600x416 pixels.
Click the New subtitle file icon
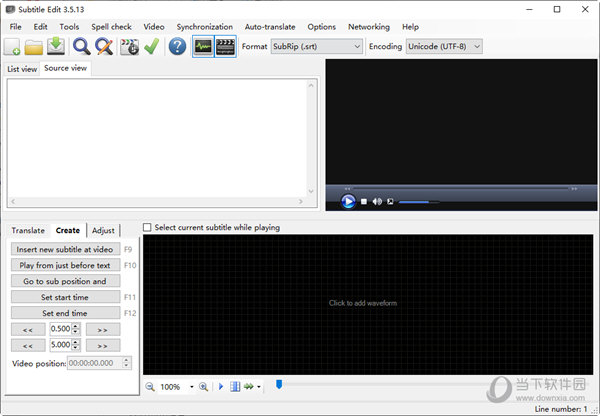point(12,47)
